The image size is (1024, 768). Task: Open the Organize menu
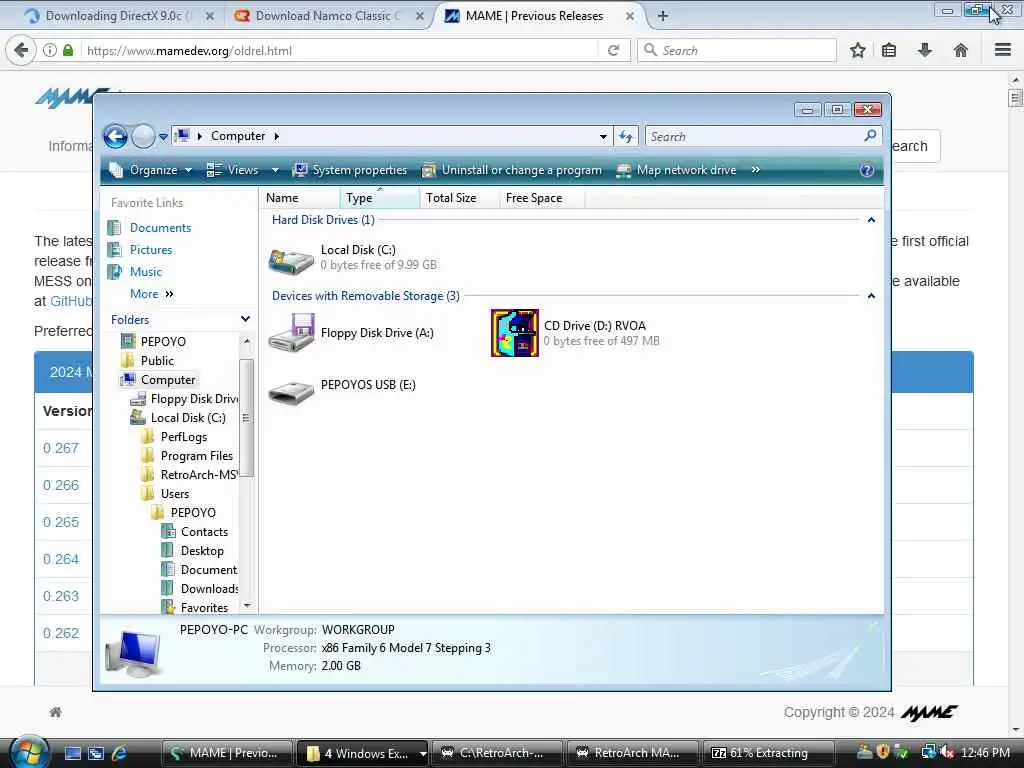tap(151, 170)
